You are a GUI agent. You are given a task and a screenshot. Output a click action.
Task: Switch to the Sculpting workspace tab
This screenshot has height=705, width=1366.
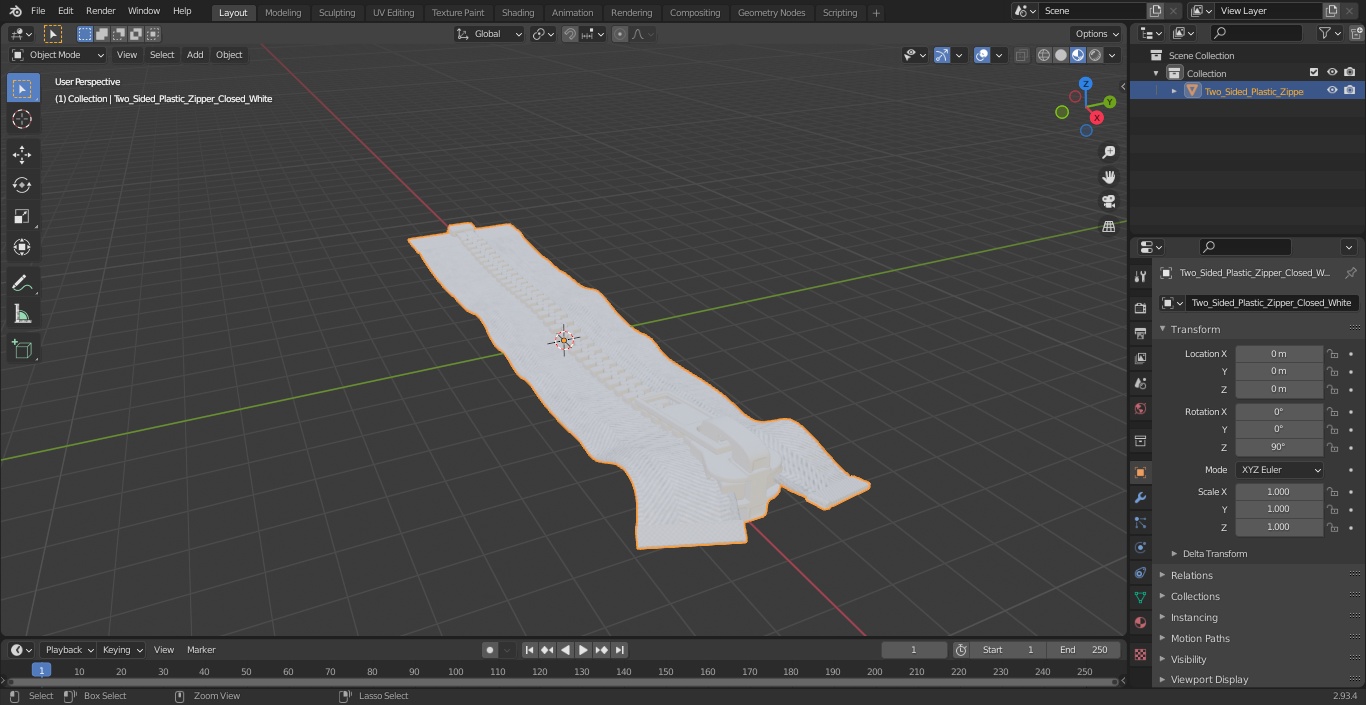[337, 12]
